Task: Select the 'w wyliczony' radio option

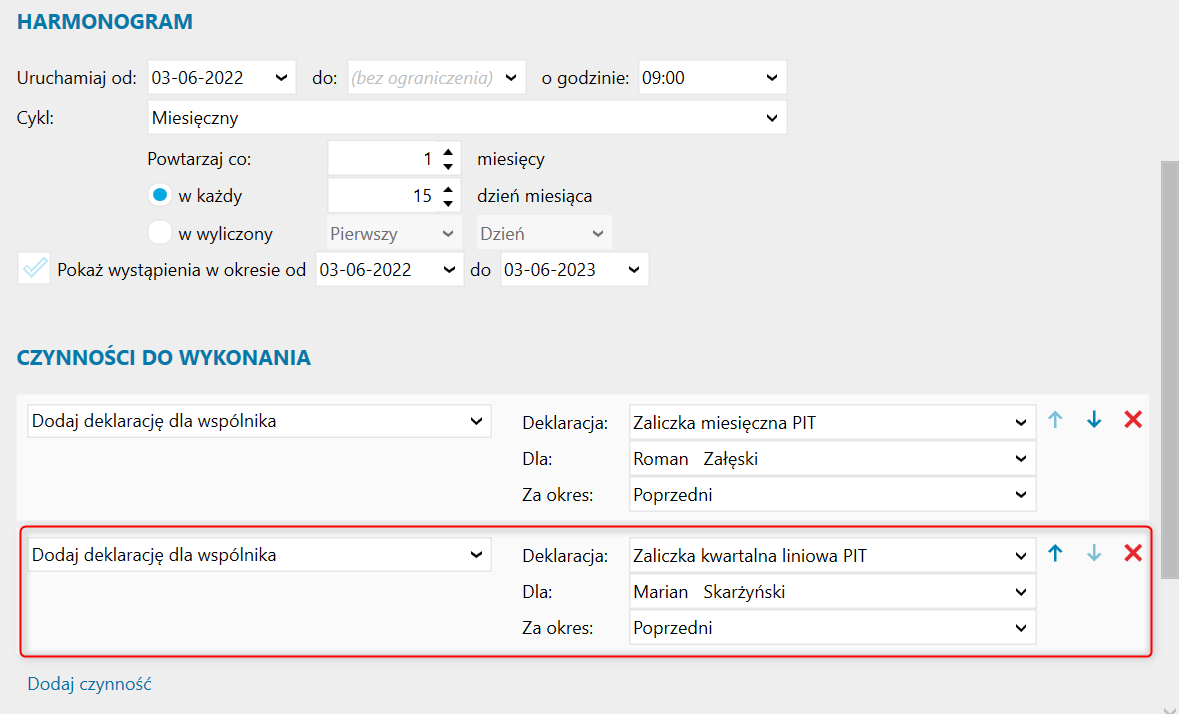Action: point(160,234)
